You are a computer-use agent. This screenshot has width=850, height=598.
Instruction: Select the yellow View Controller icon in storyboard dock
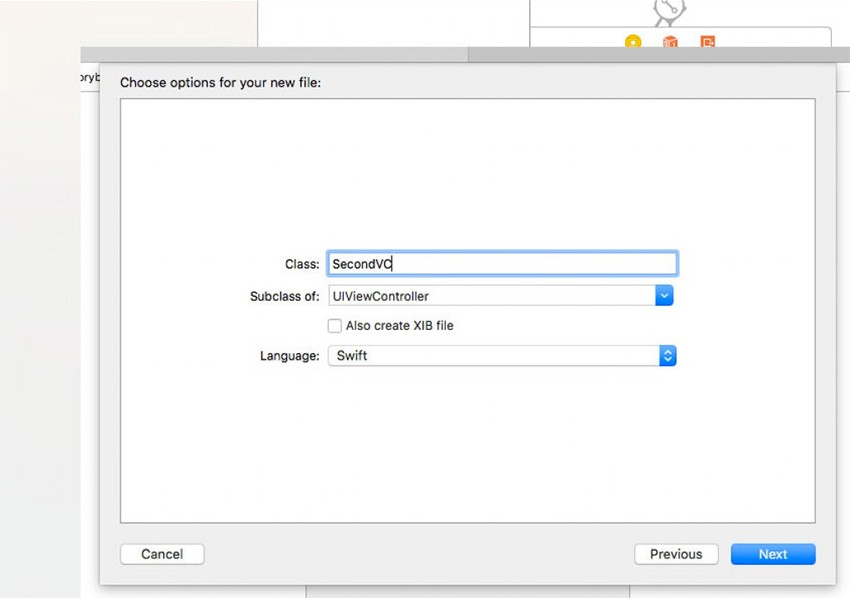633,41
